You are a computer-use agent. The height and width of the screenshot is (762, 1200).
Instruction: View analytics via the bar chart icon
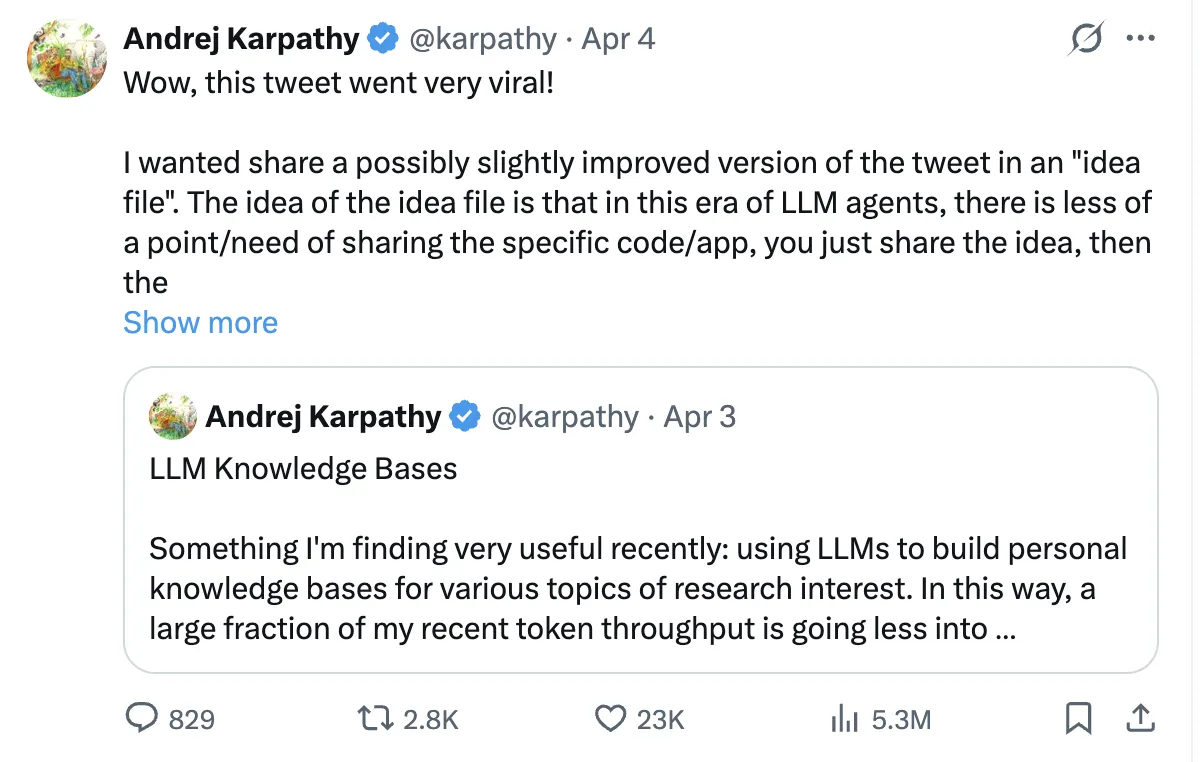(x=845, y=719)
